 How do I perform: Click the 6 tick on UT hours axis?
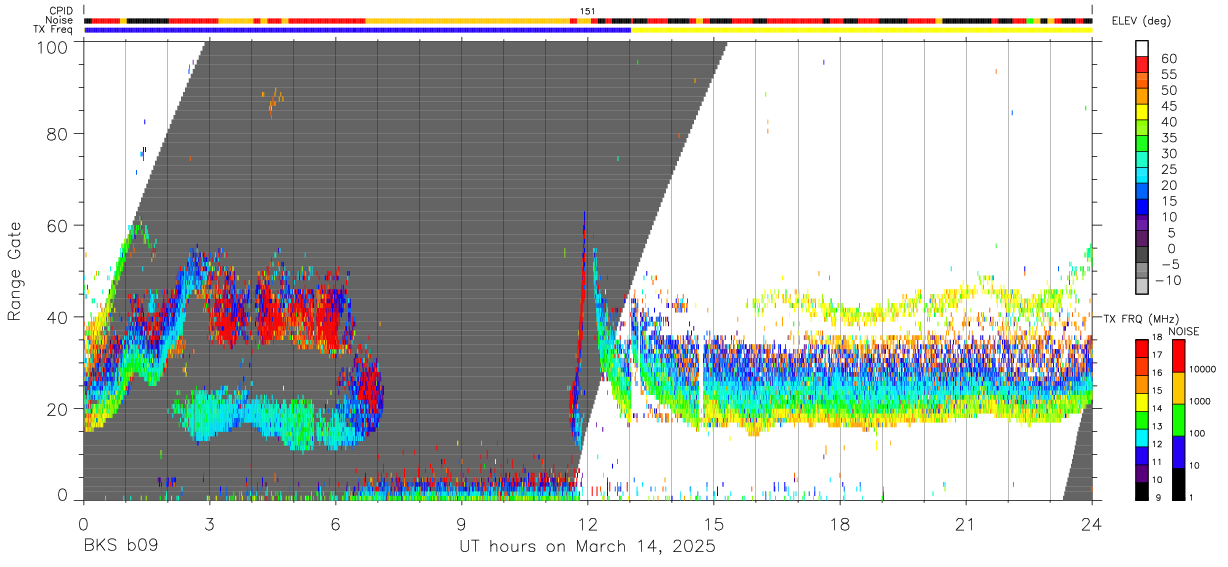[335, 524]
